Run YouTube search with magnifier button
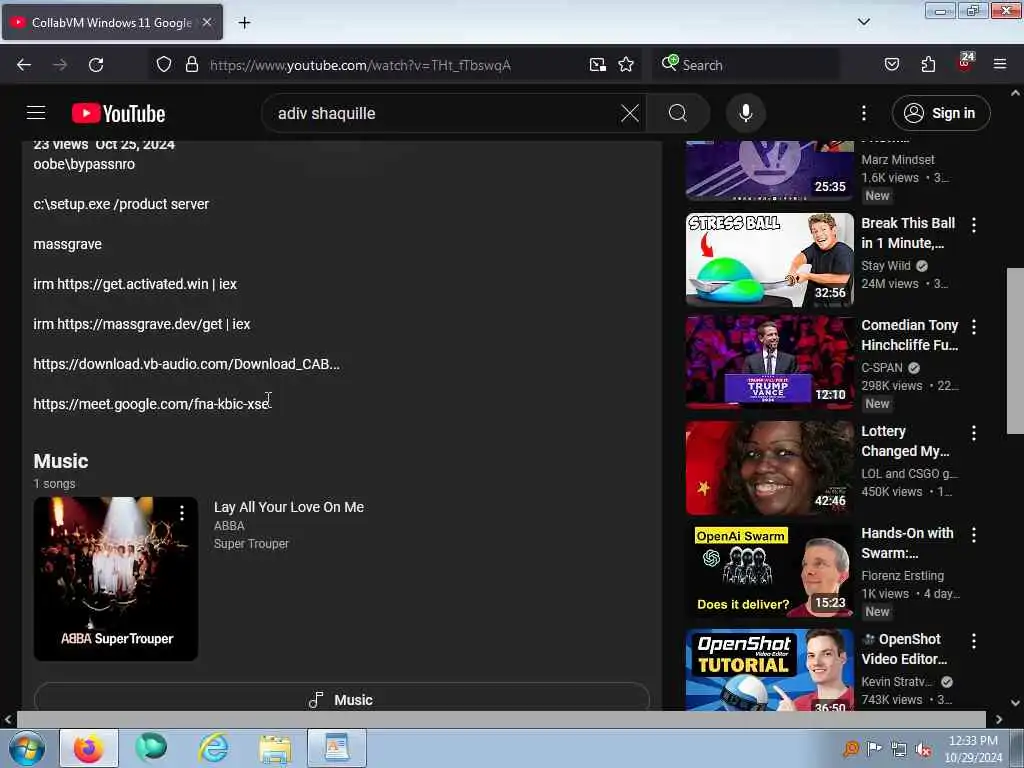The image size is (1024, 768). pos(678,113)
